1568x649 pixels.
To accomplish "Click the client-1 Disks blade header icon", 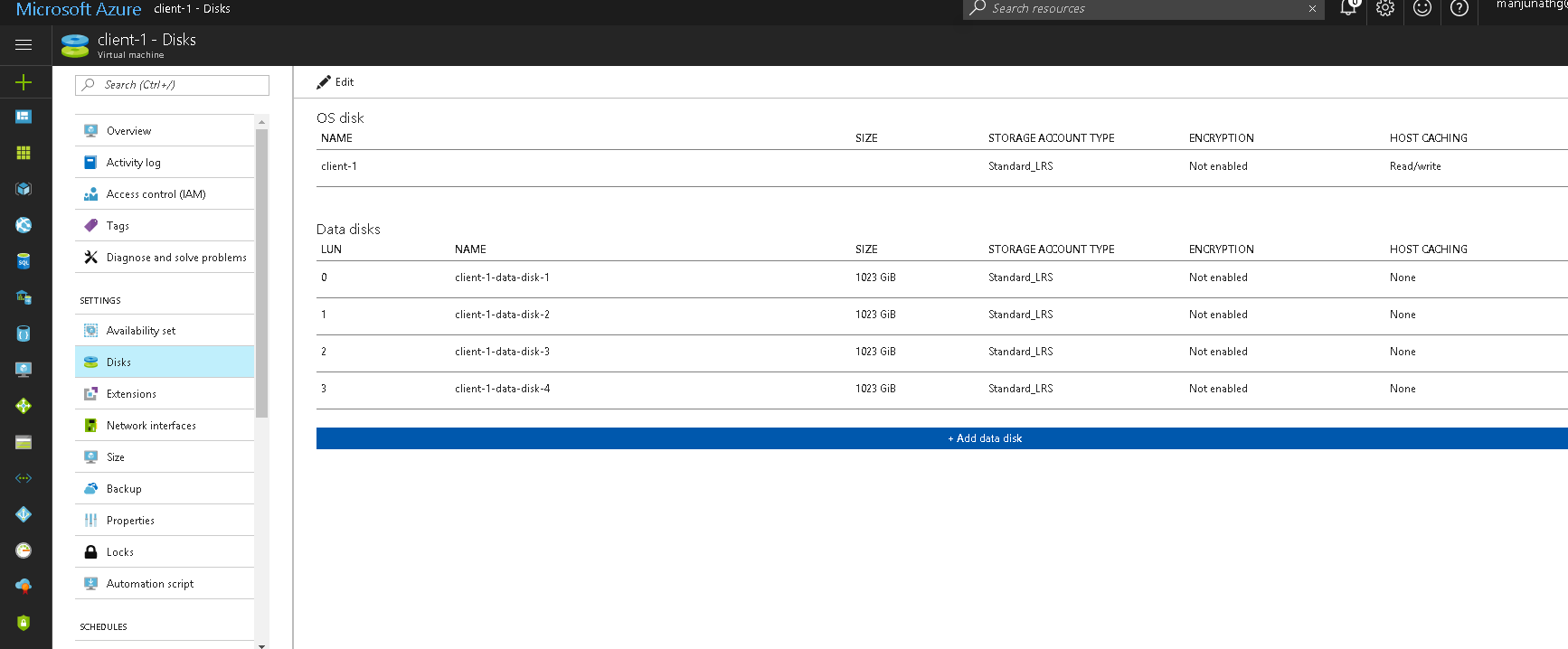I will pyautogui.click(x=75, y=45).
